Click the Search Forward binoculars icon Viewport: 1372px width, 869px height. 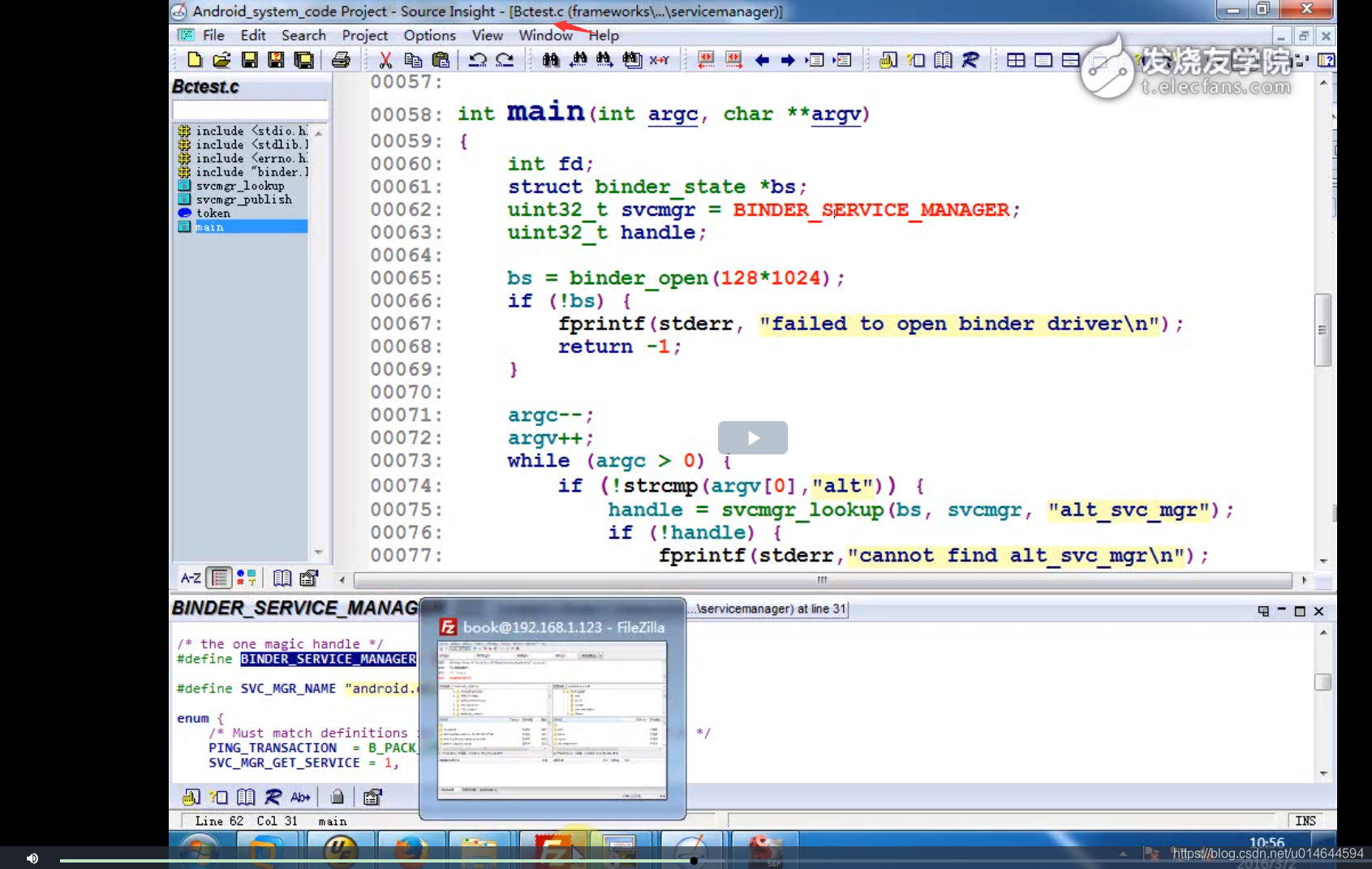(x=604, y=60)
